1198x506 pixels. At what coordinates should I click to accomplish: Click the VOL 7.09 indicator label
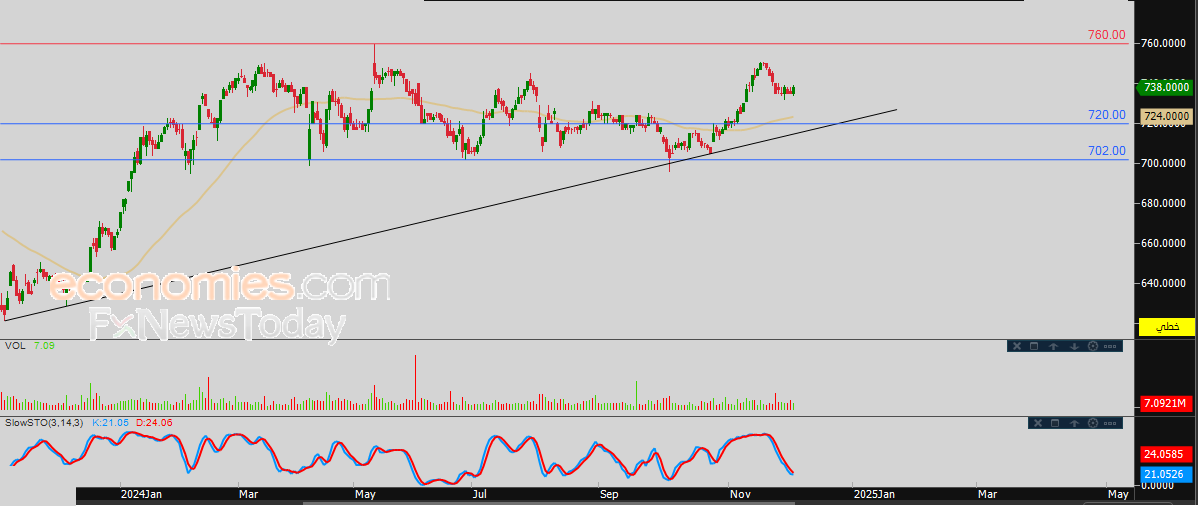30,346
